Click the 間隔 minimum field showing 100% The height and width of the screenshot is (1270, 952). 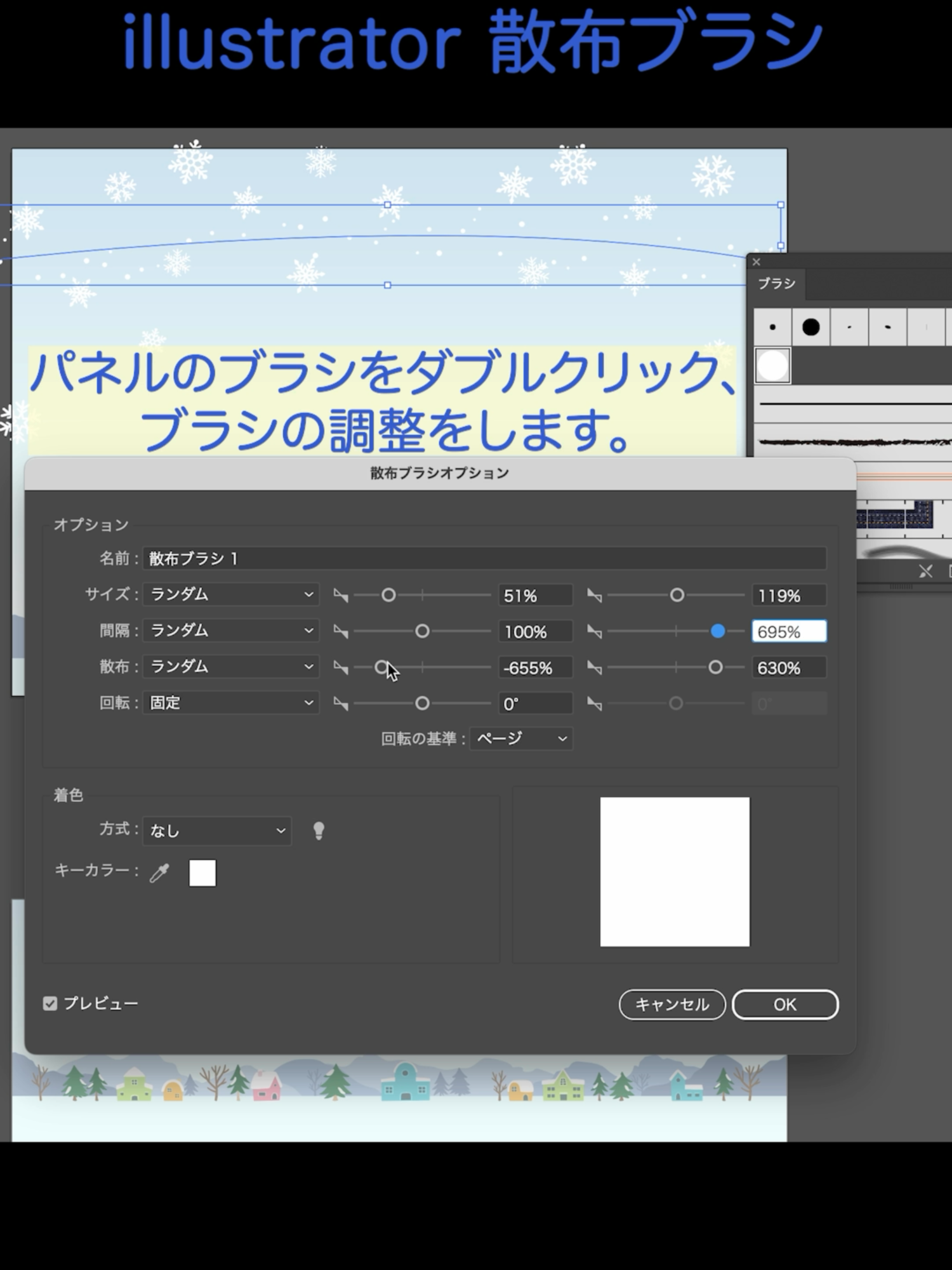535,632
